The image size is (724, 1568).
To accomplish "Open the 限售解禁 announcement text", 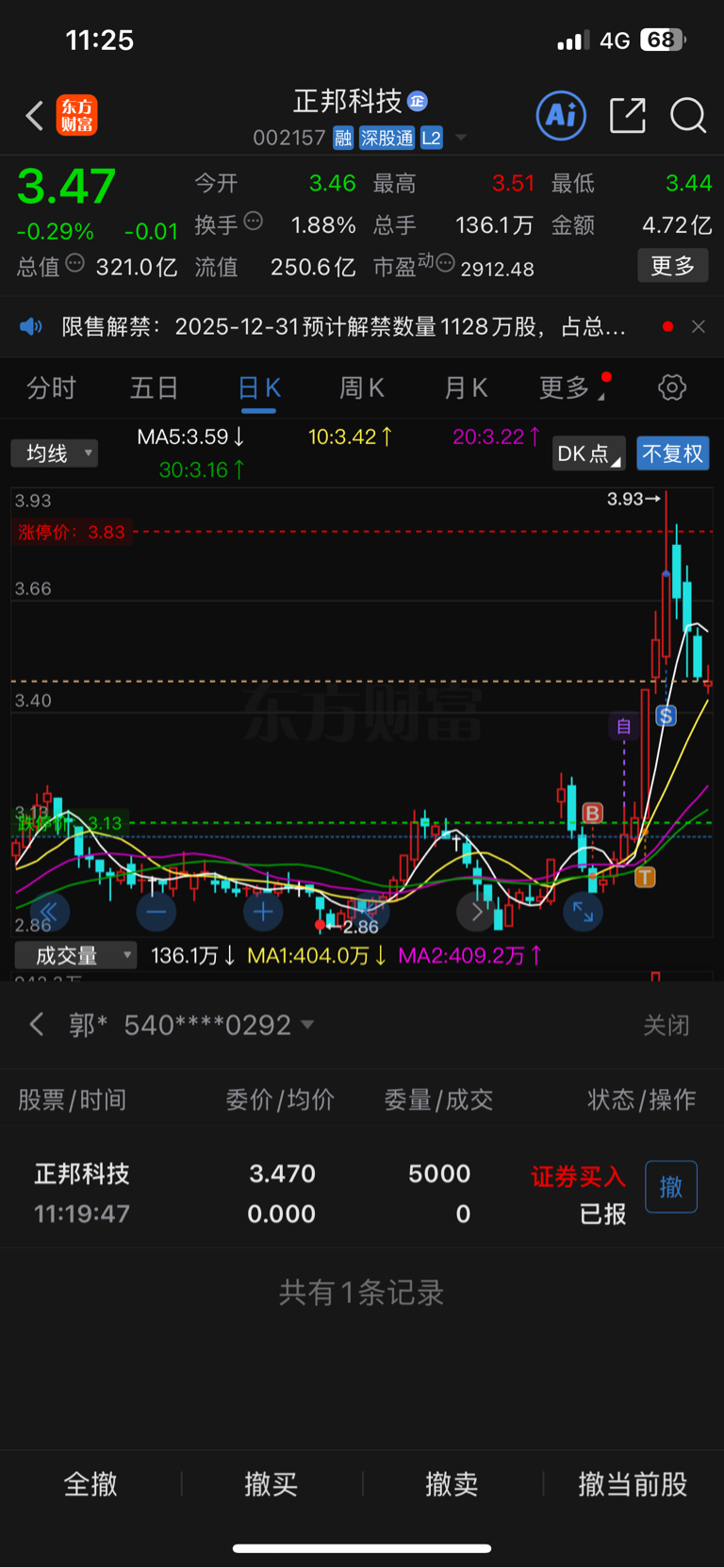I will 344,327.
